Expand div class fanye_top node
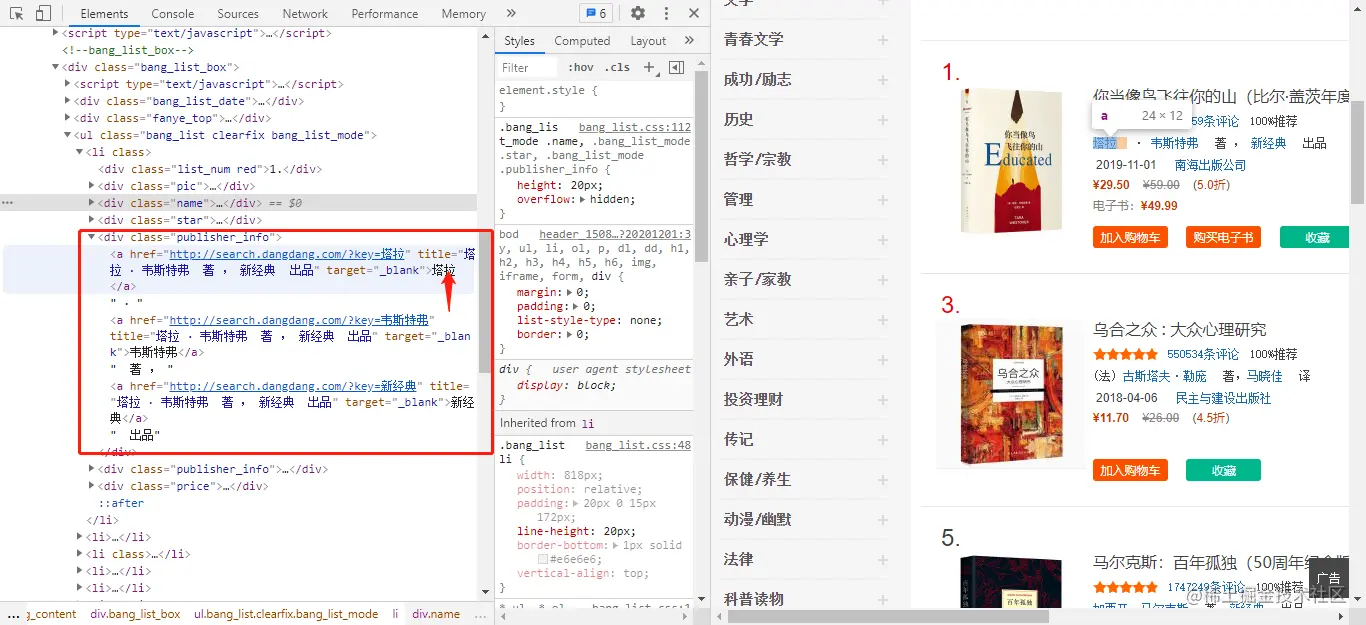 tap(68, 118)
